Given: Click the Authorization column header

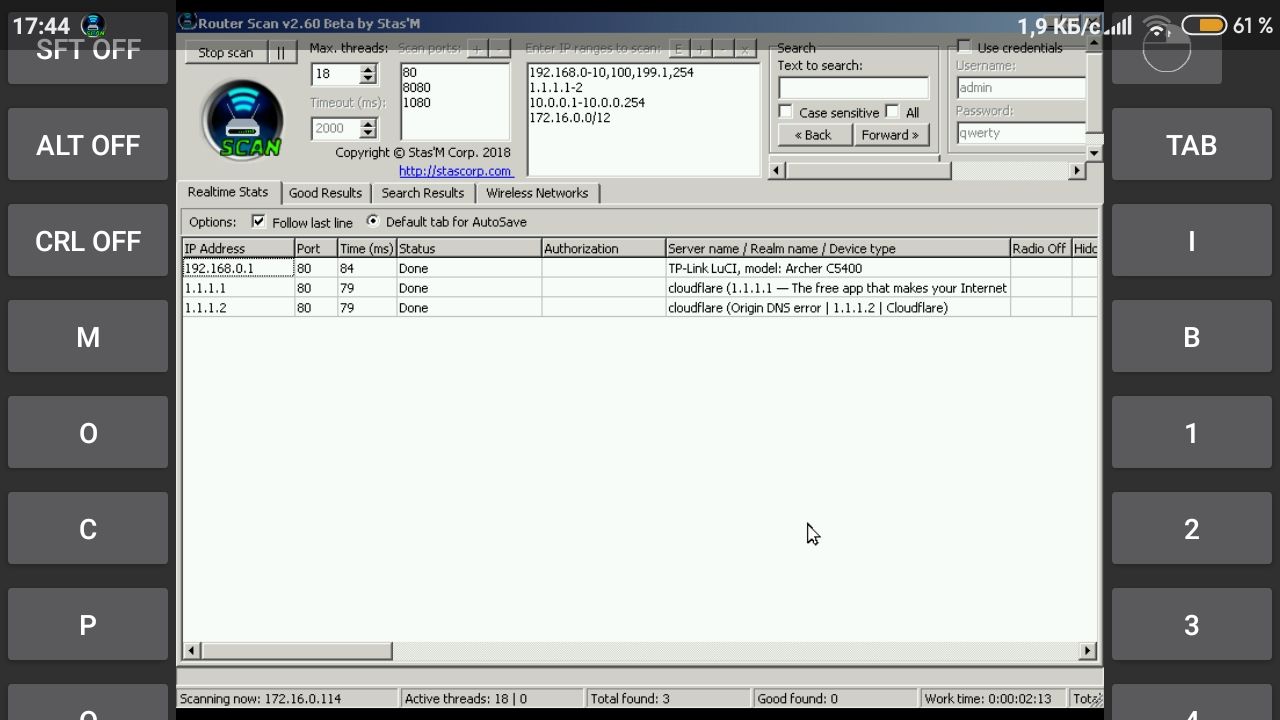Looking at the screenshot, I should pyautogui.click(x=603, y=248).
